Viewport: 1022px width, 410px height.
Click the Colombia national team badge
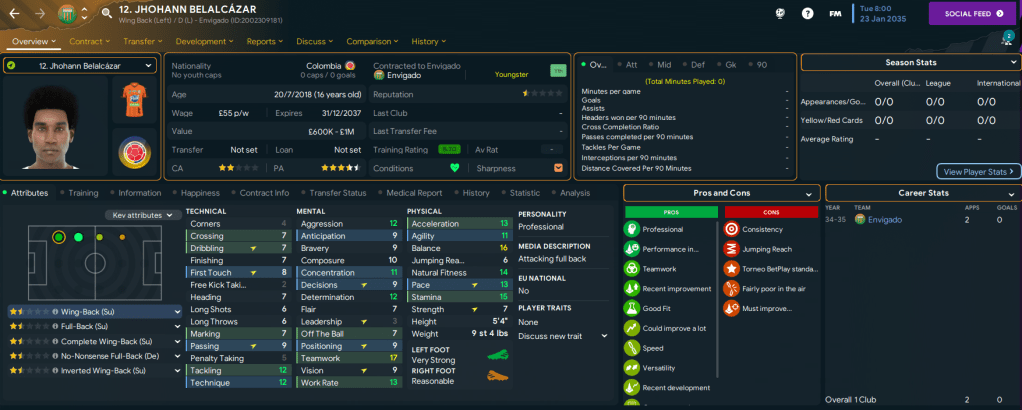point(131,151)
